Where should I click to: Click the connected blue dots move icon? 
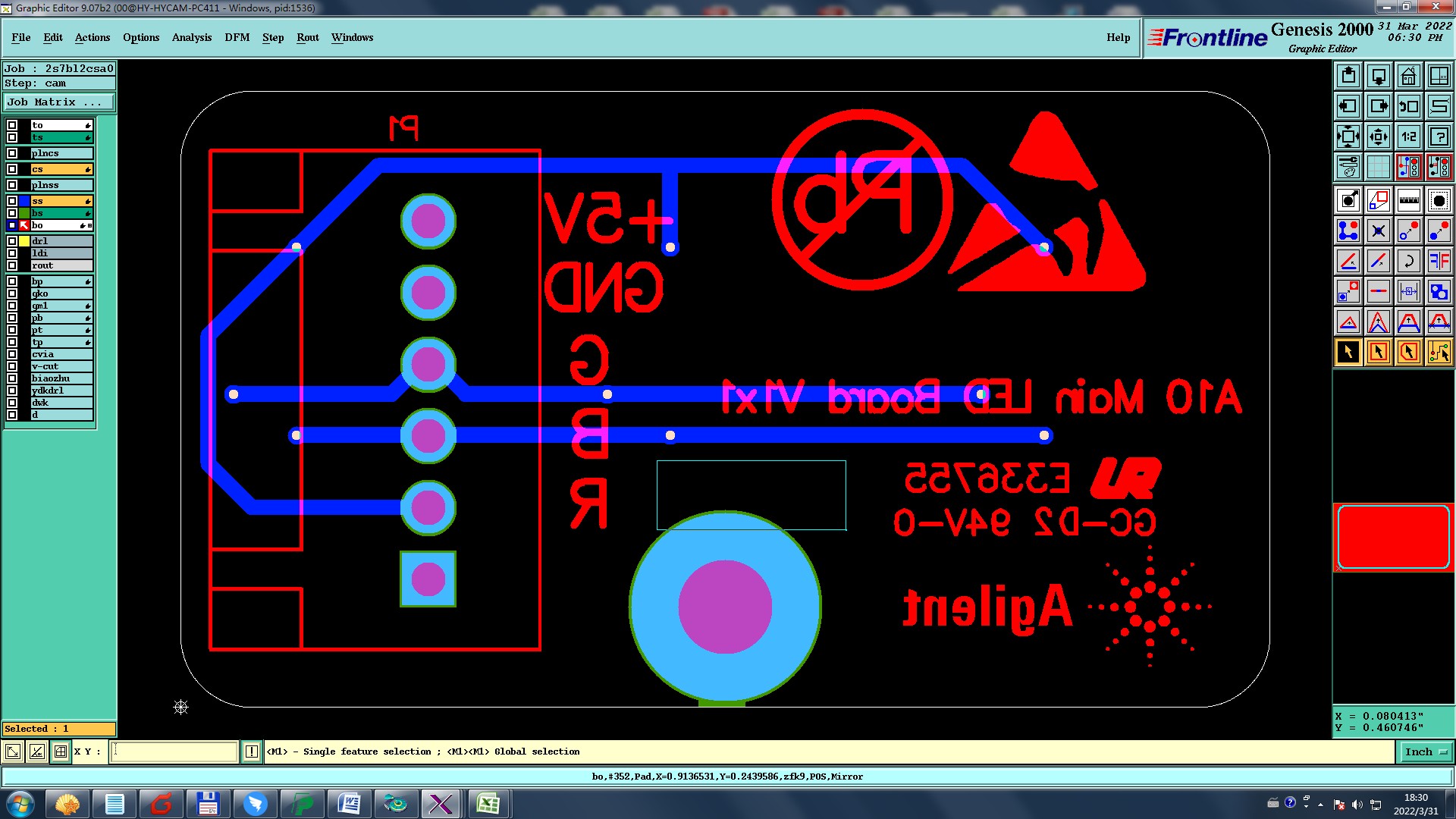click(1348, 231)
